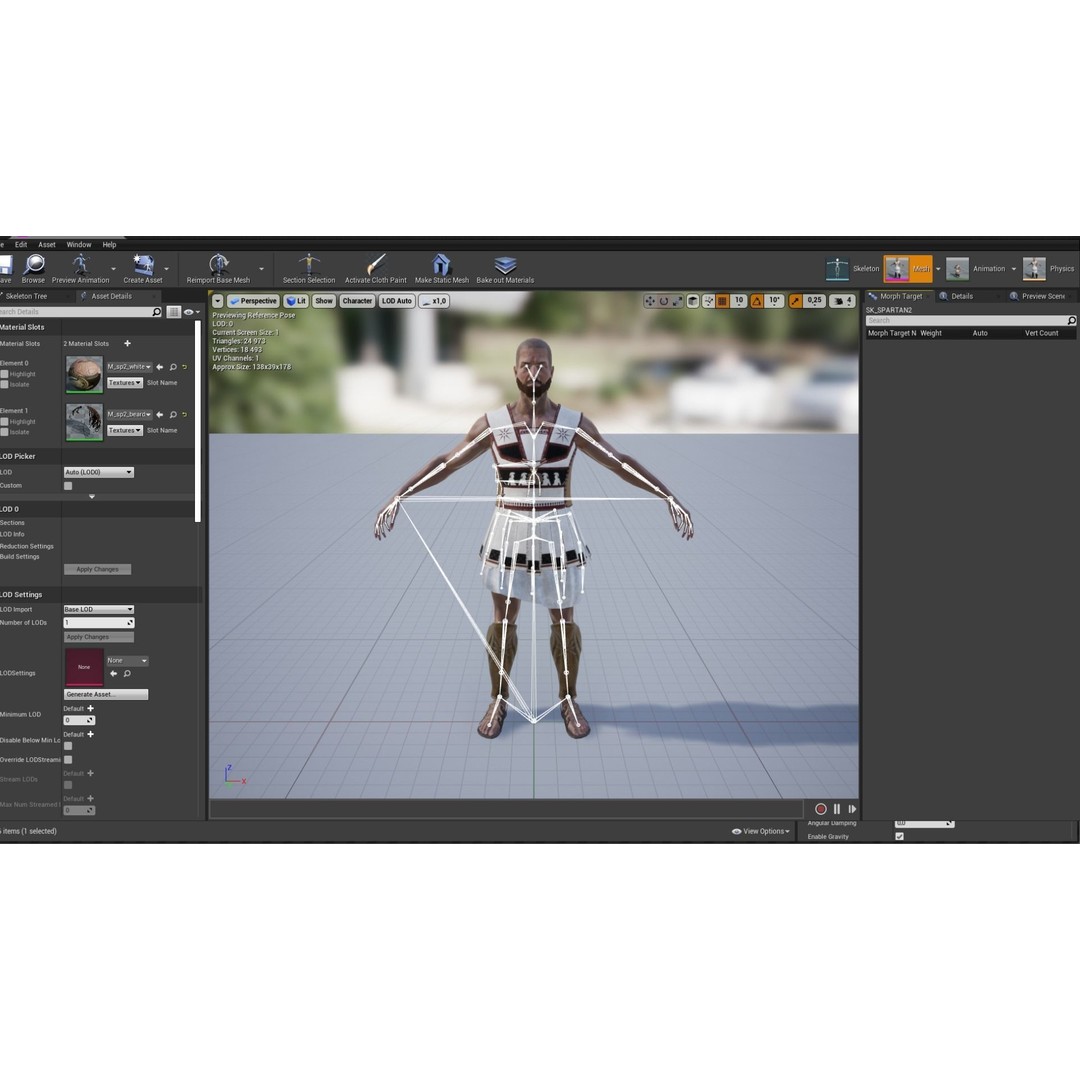Viewport: 1080px width, 1080px height.
Task: Pause the viewport animation playback
Action: [837, 809]
